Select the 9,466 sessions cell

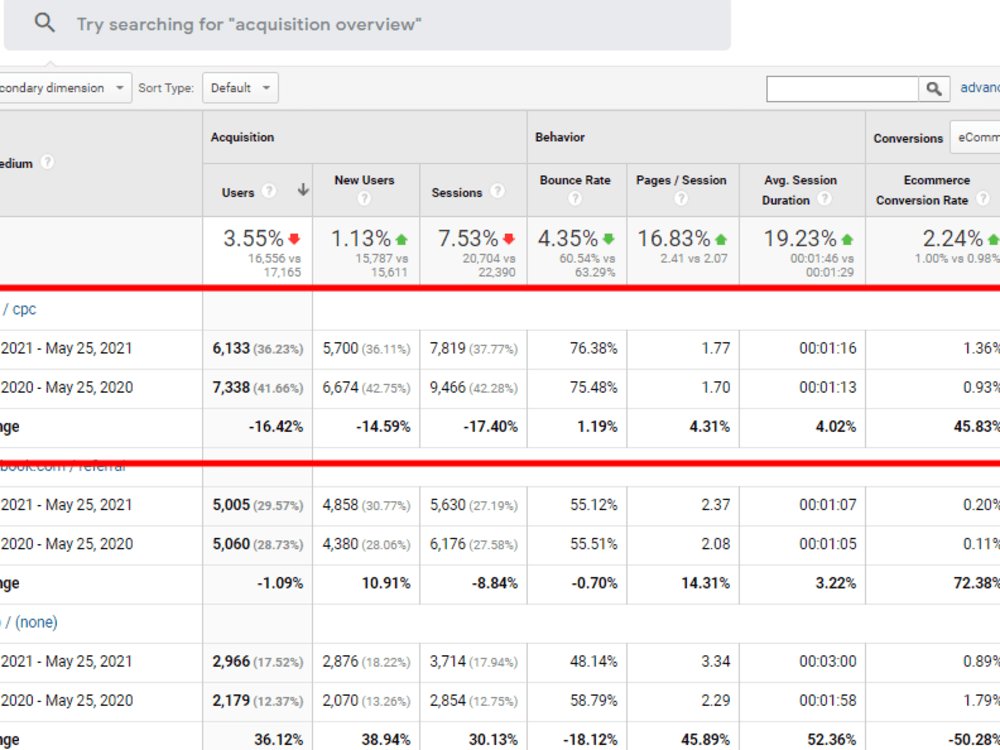point(473,388)
